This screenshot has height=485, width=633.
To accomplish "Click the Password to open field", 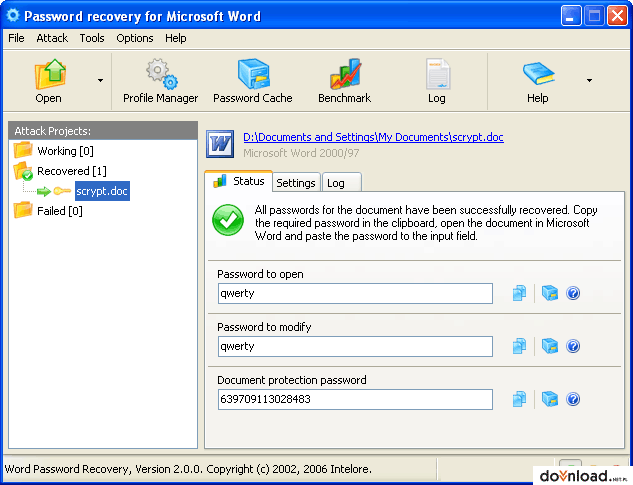I will (355, 294).
